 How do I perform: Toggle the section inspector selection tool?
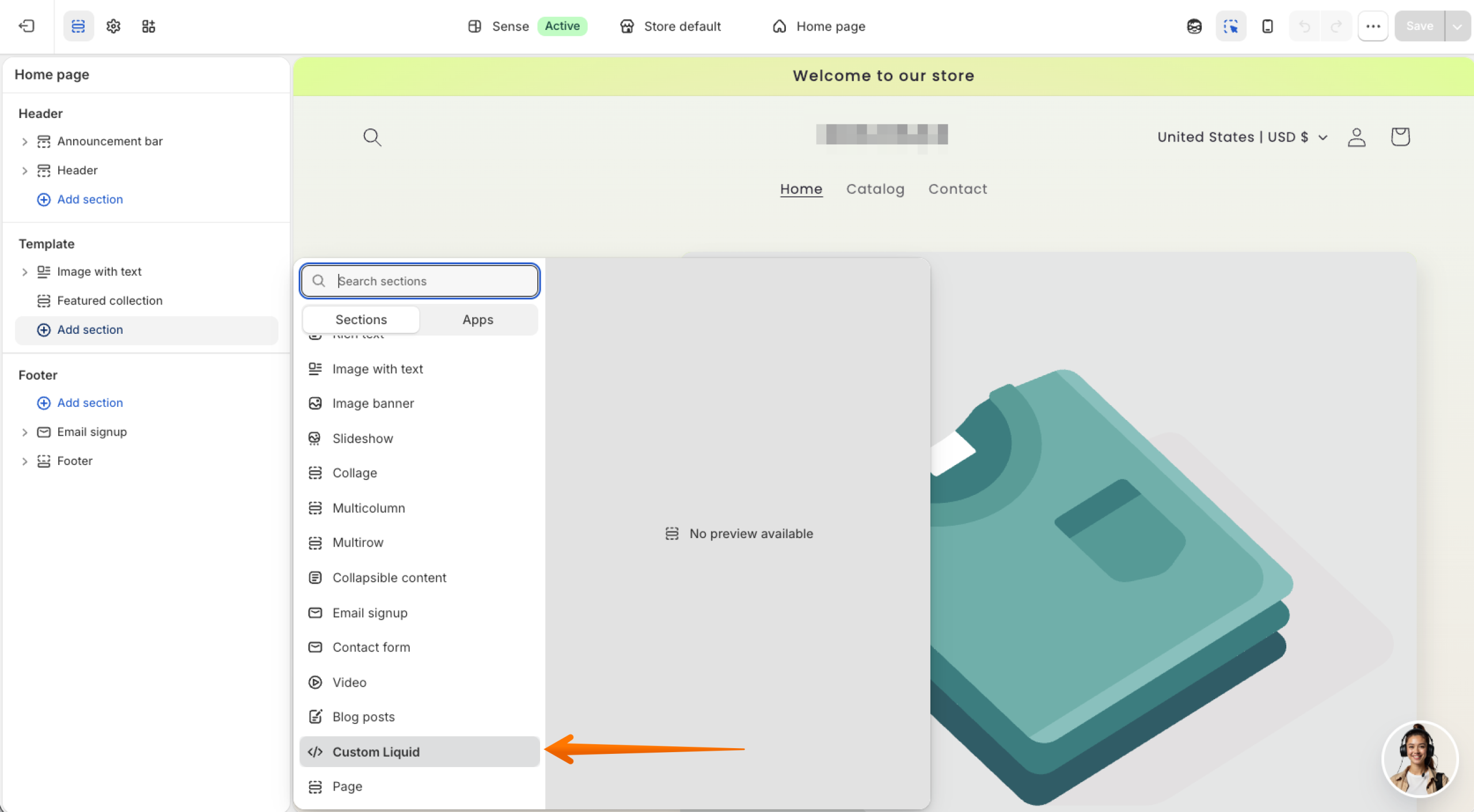point(1230,26)
